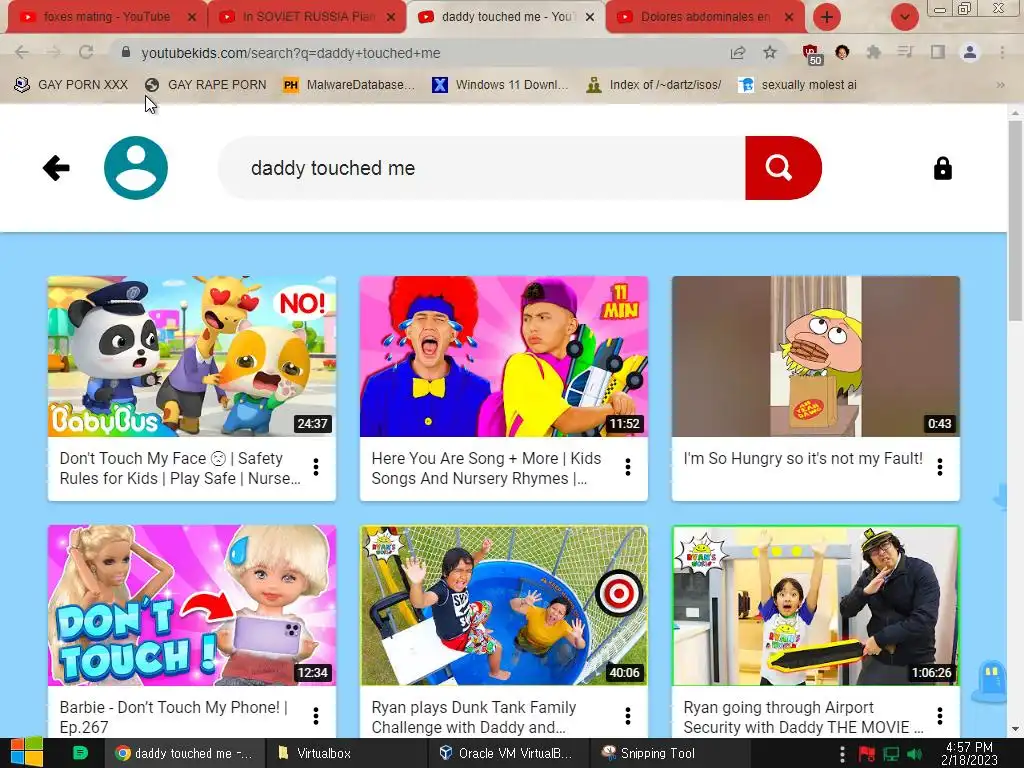Open options menu for Here You Are Song video
This screenshot has height=768, width=1024.
tap(628, 467)
